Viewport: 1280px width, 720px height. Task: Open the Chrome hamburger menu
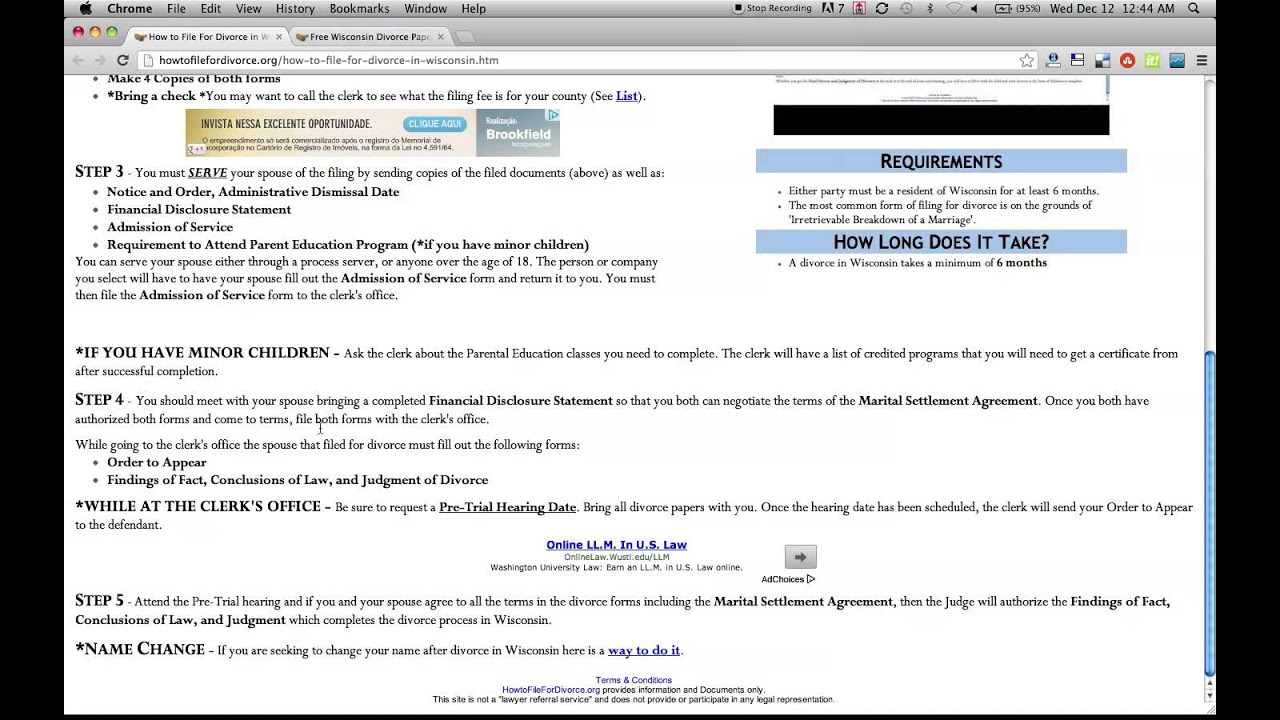tap(1202, 60)
